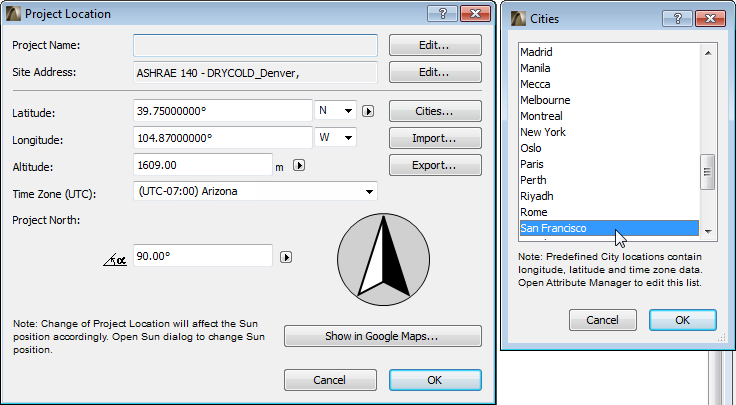
Task: Click the Project North angle field
Action: pyautogui.click(x=203, y=256)
